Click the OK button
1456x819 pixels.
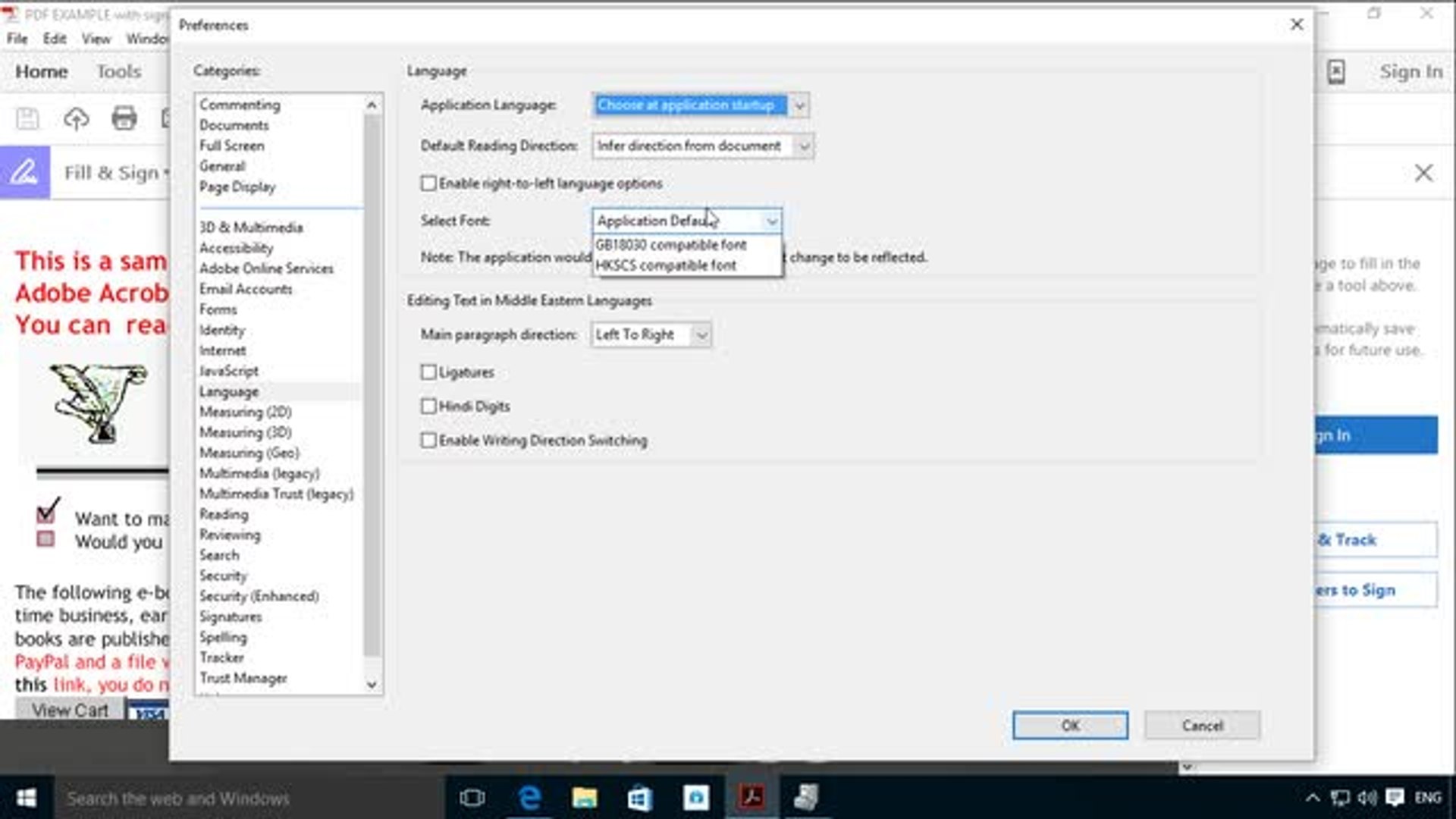click(x=1069, y=726)
